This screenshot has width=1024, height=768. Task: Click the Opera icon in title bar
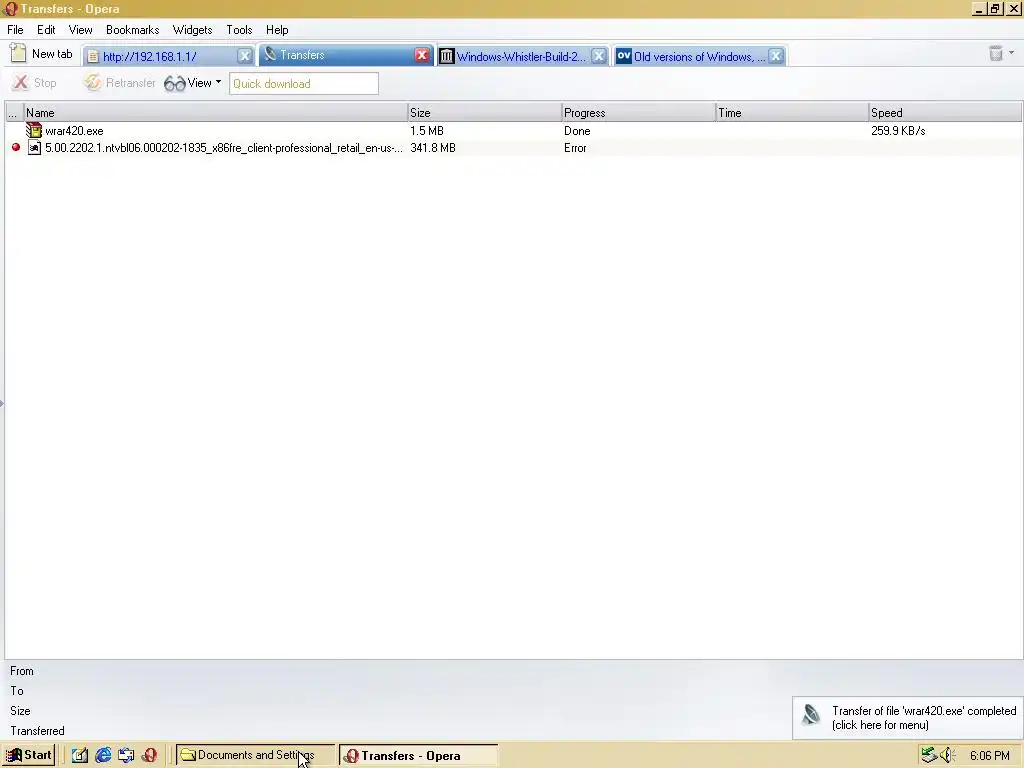(x=10, y=8)
